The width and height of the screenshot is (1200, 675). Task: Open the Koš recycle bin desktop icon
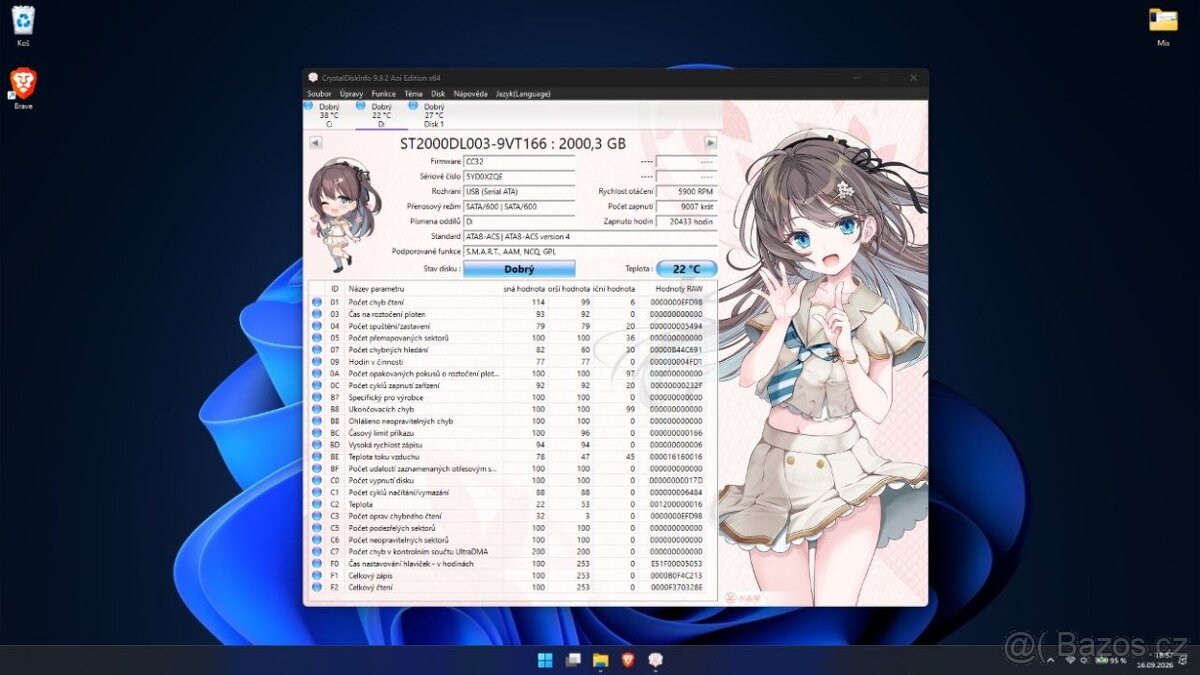[22, 27]
